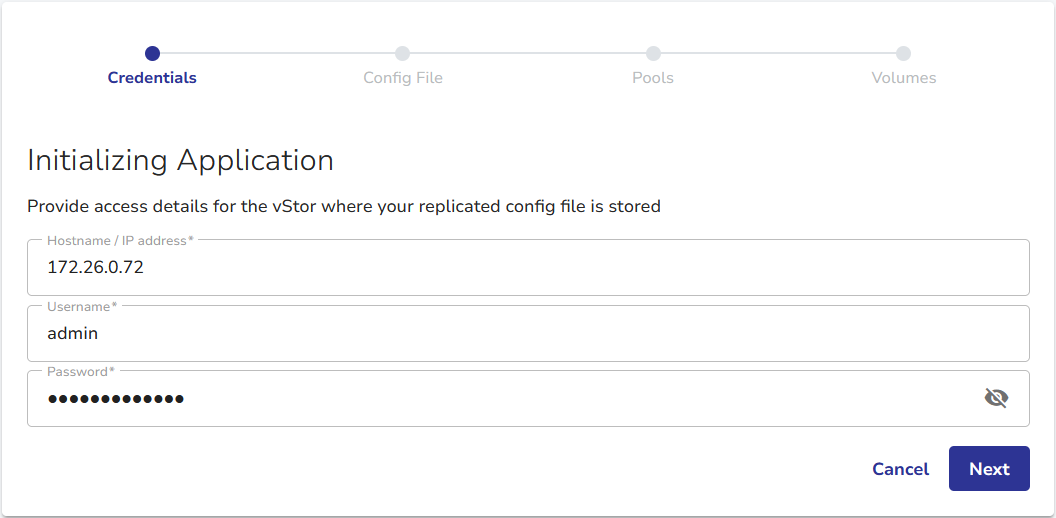
Task: Click the Credentials step circle indicator
Action: coord(152,53)
